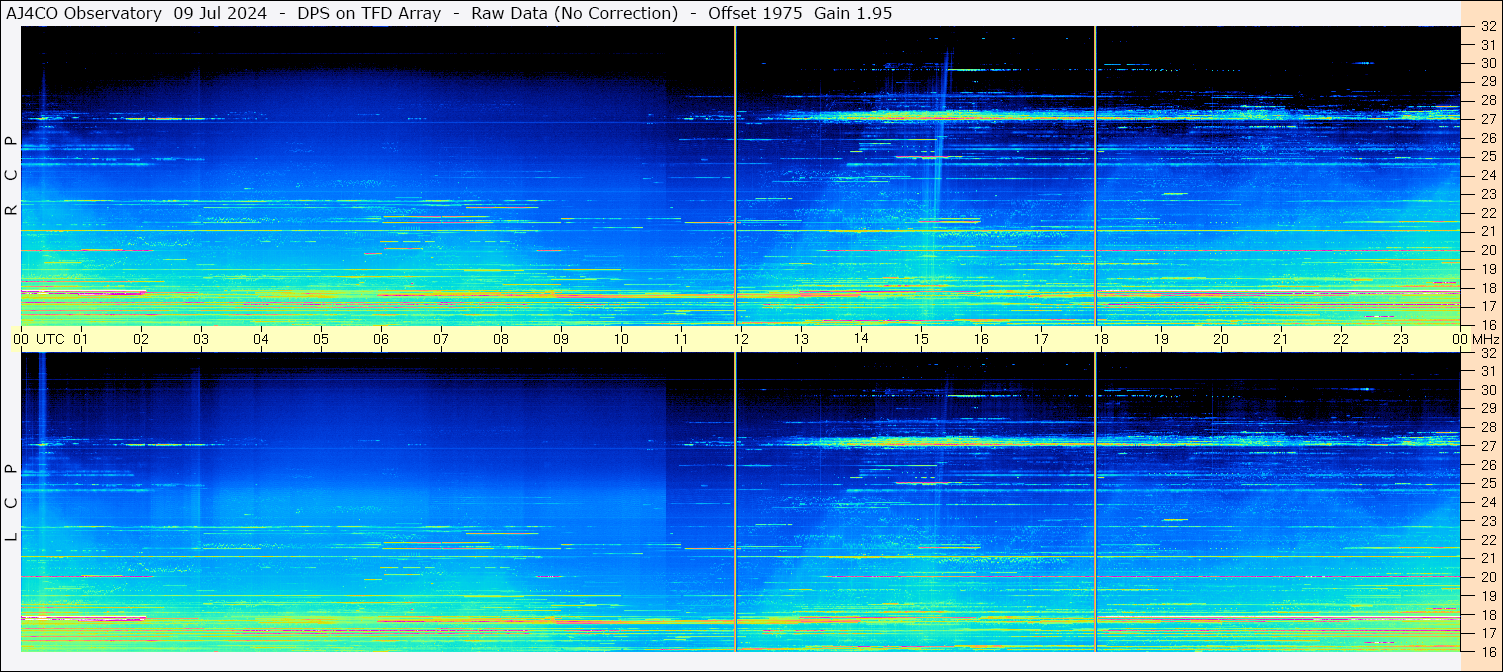1503x672 pixels.
Task: Click the 27 MHz tick on RCP frequency scale
Action: pyautogui.click(x=1488, y=119)
